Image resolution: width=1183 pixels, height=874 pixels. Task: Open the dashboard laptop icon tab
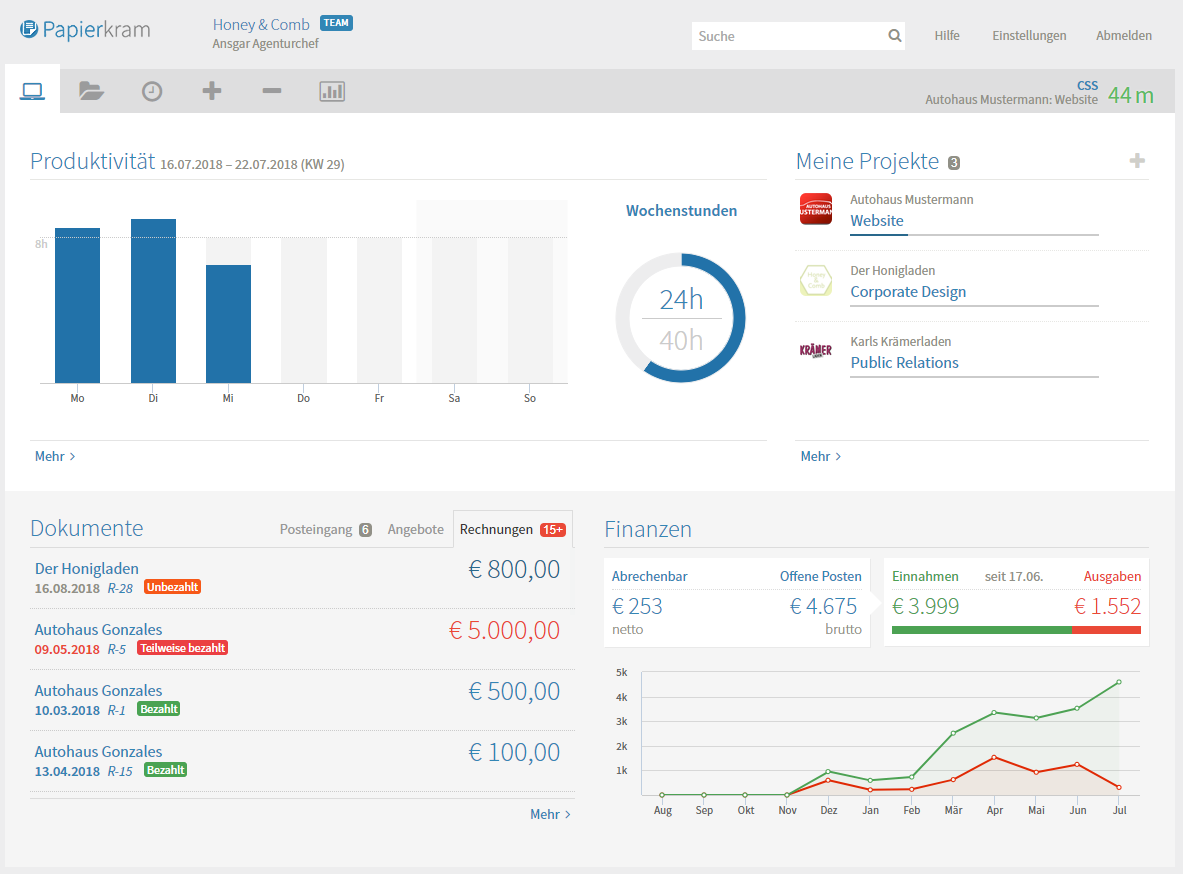coord(32,91)
